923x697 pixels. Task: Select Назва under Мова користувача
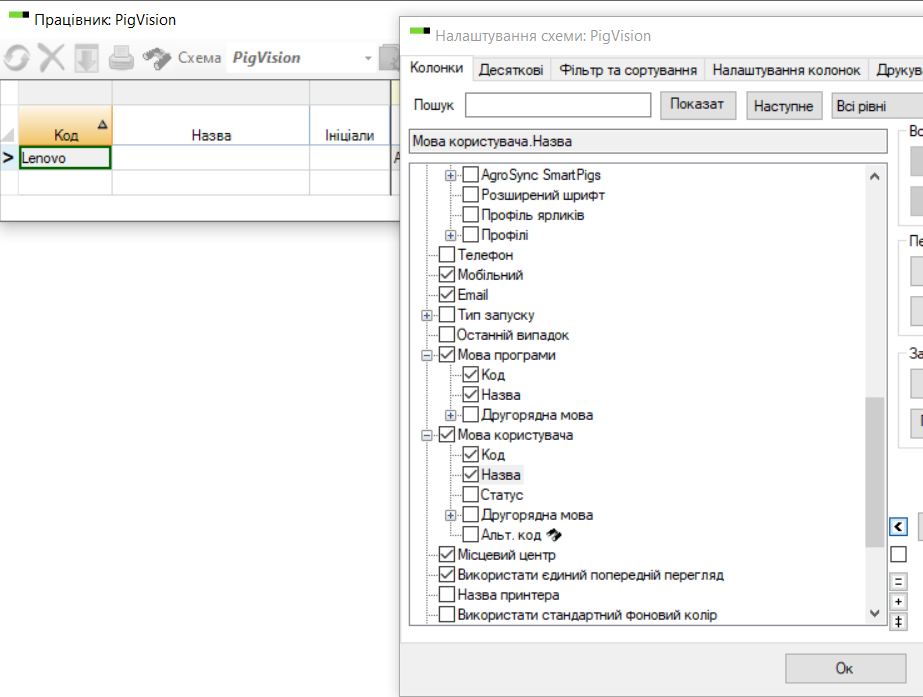[501, 474]
